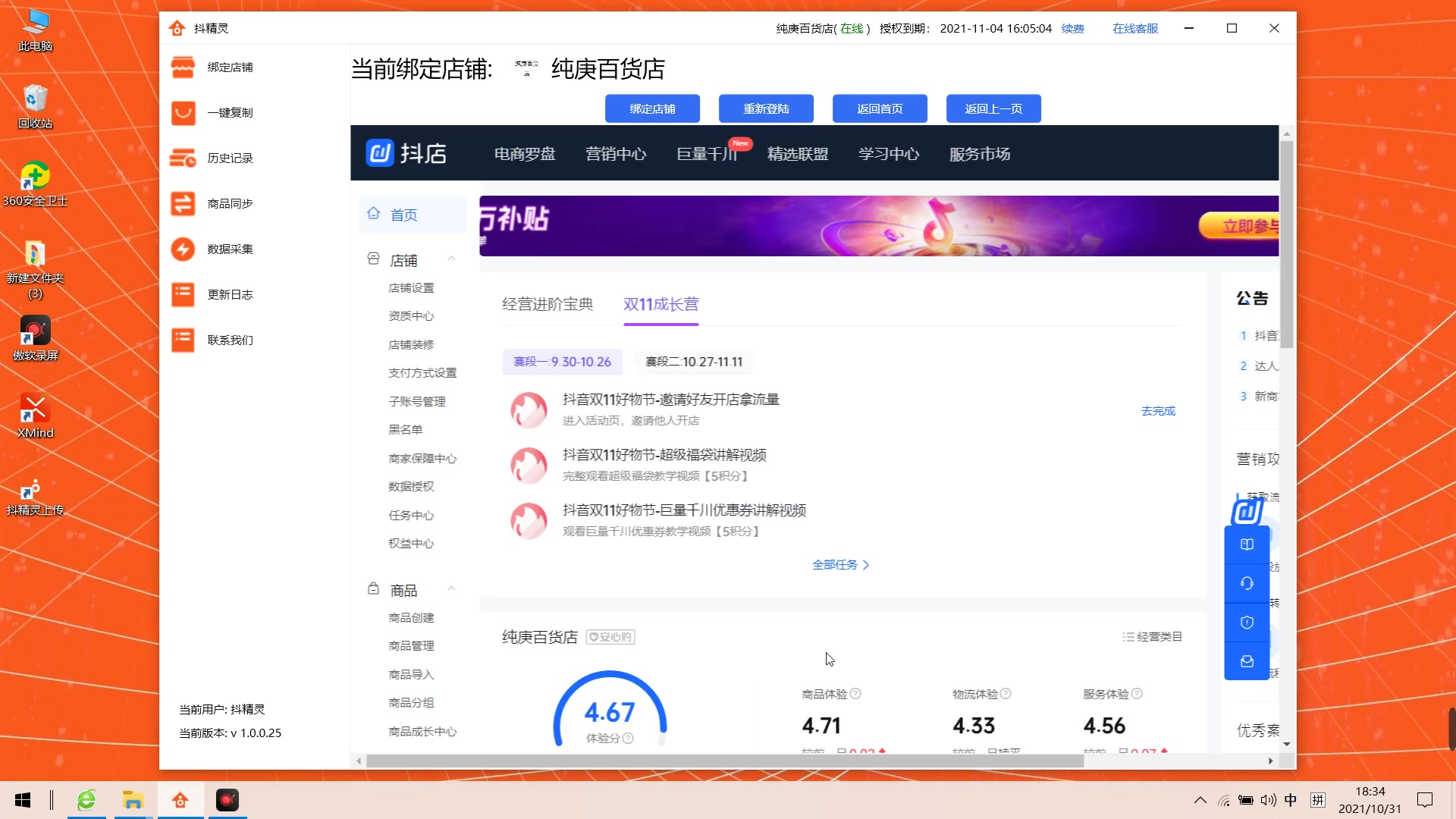Click the headset customer service floating icon
This screenshot has height=819, width=1456.
tap(1247, 583)
